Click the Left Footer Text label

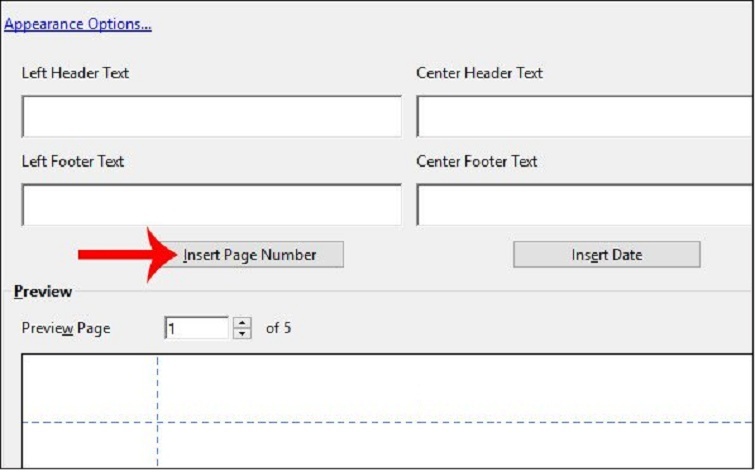tap(73, 161)
